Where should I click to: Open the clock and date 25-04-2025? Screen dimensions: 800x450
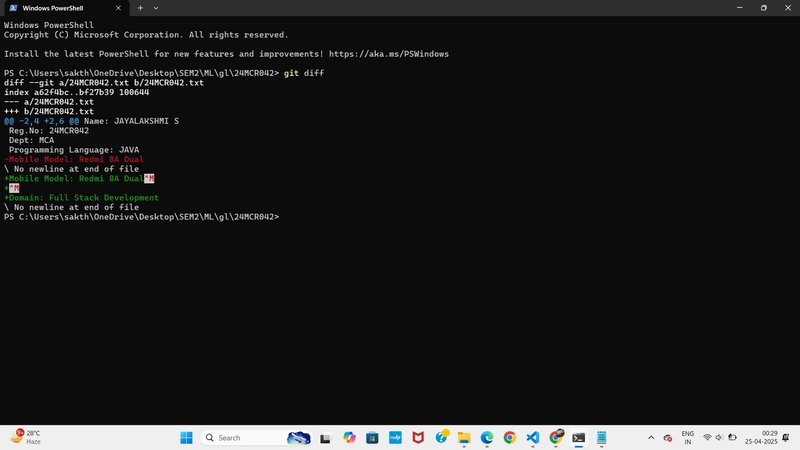coord(761,438)
